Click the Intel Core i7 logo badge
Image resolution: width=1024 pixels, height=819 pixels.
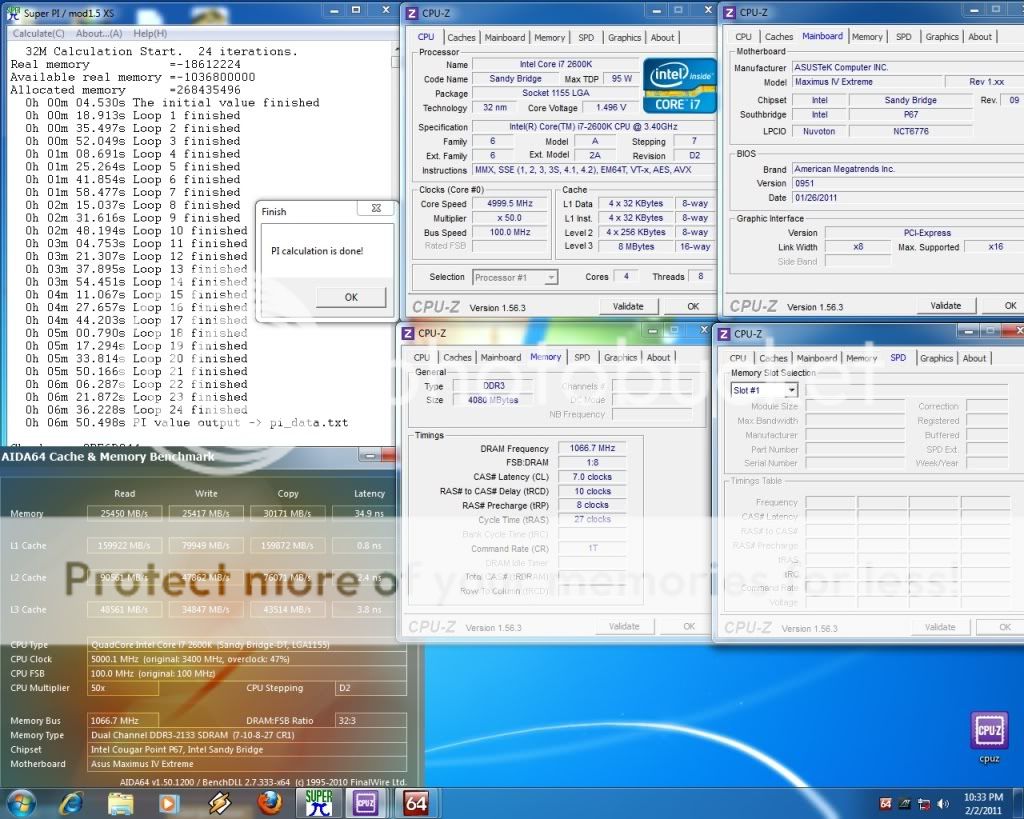[679, 86]
